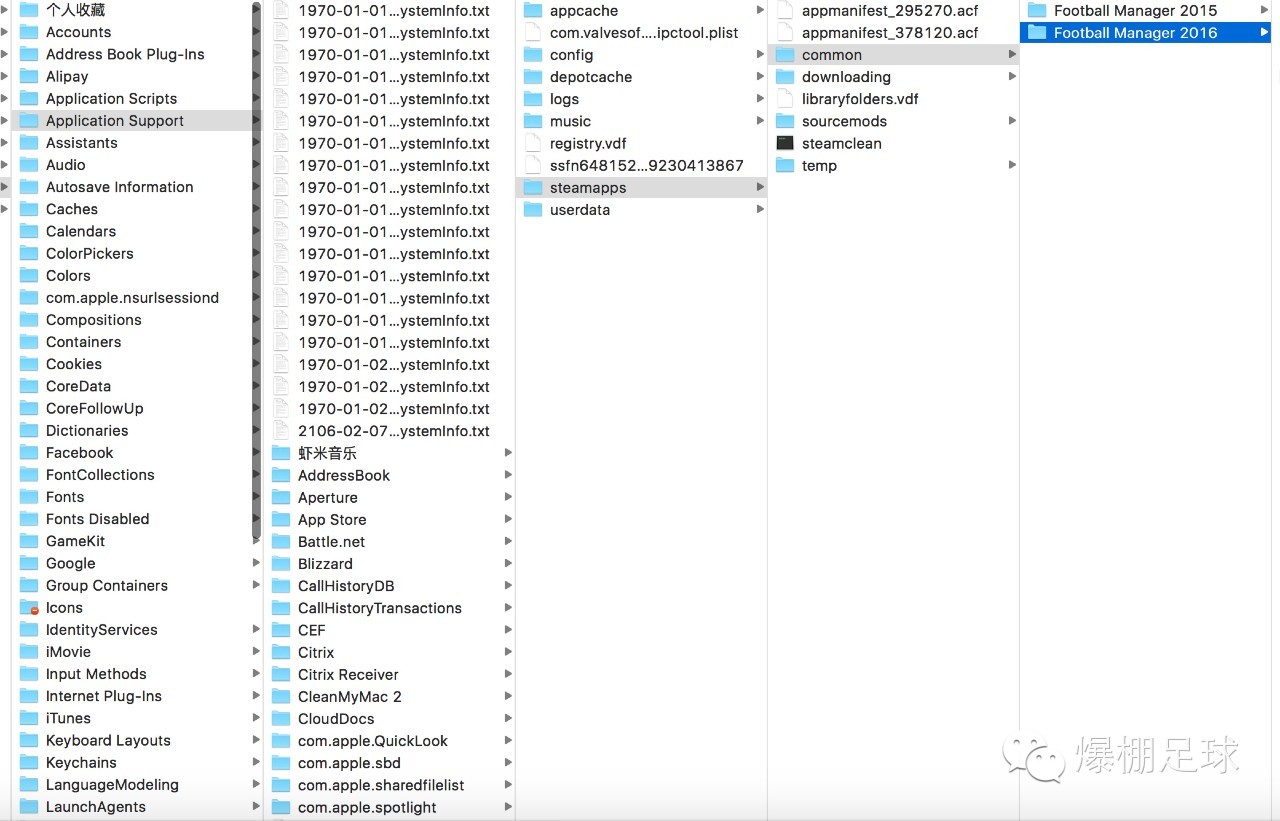Click the Keychains folder icon

click(28, 763)
